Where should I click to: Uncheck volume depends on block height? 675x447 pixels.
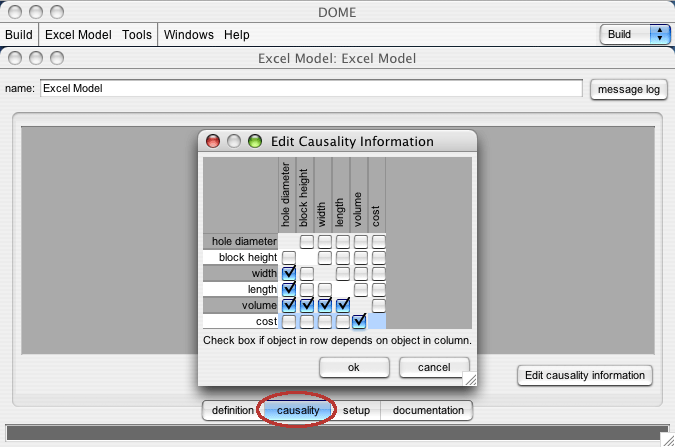[307, 305]
